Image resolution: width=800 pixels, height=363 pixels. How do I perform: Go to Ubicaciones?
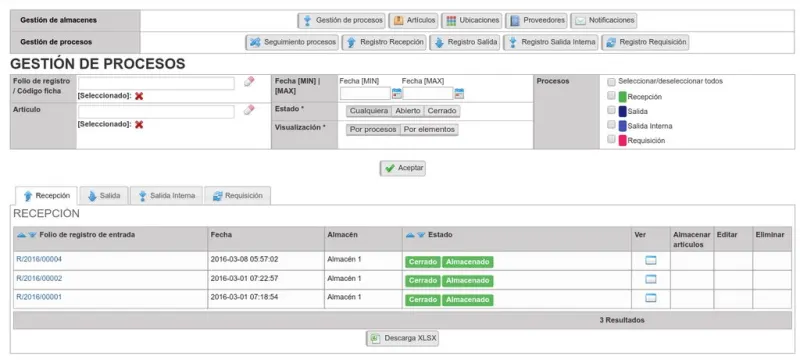[472, 20]
